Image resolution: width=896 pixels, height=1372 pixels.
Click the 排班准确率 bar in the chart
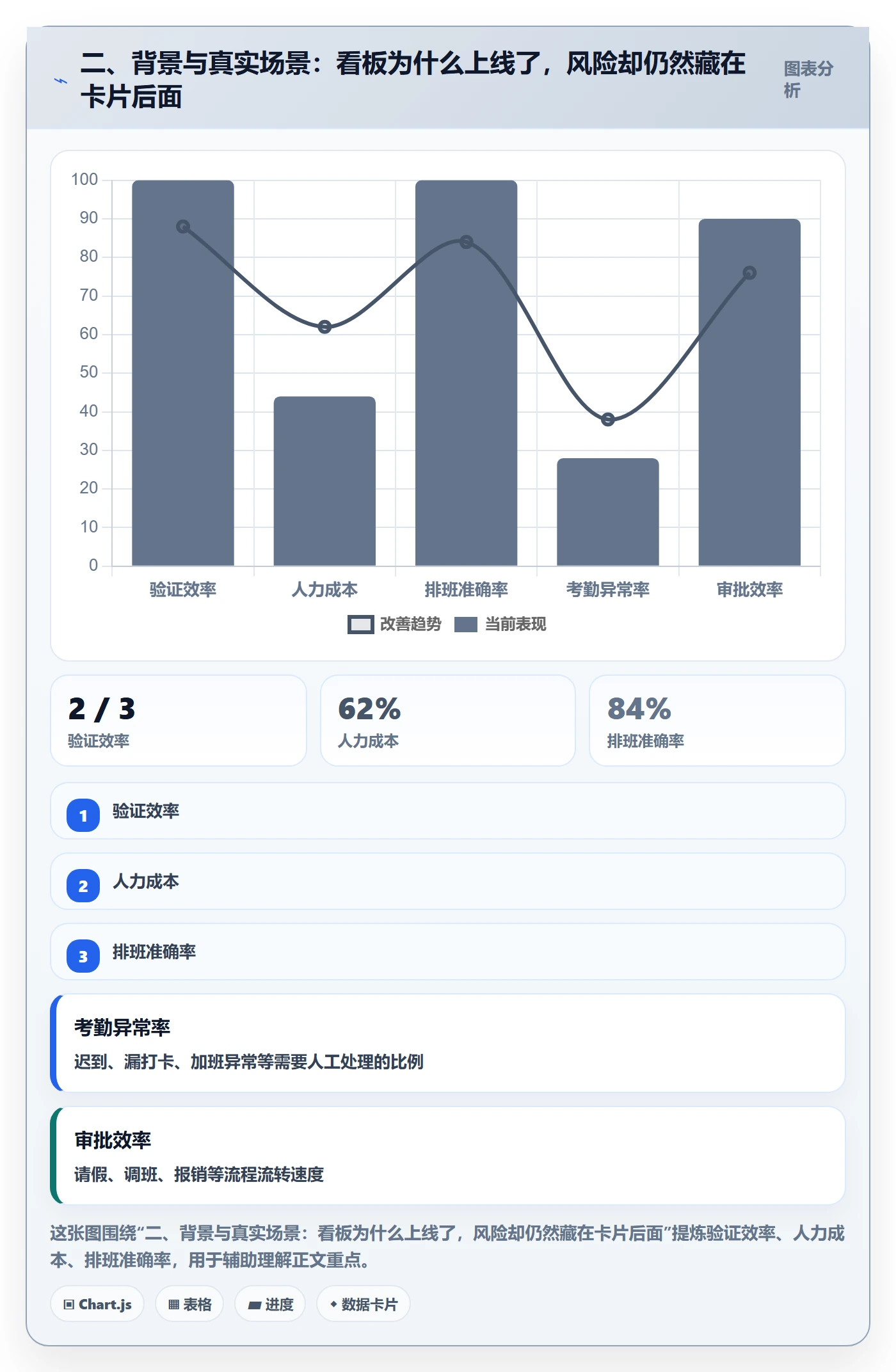pos(466,373)
